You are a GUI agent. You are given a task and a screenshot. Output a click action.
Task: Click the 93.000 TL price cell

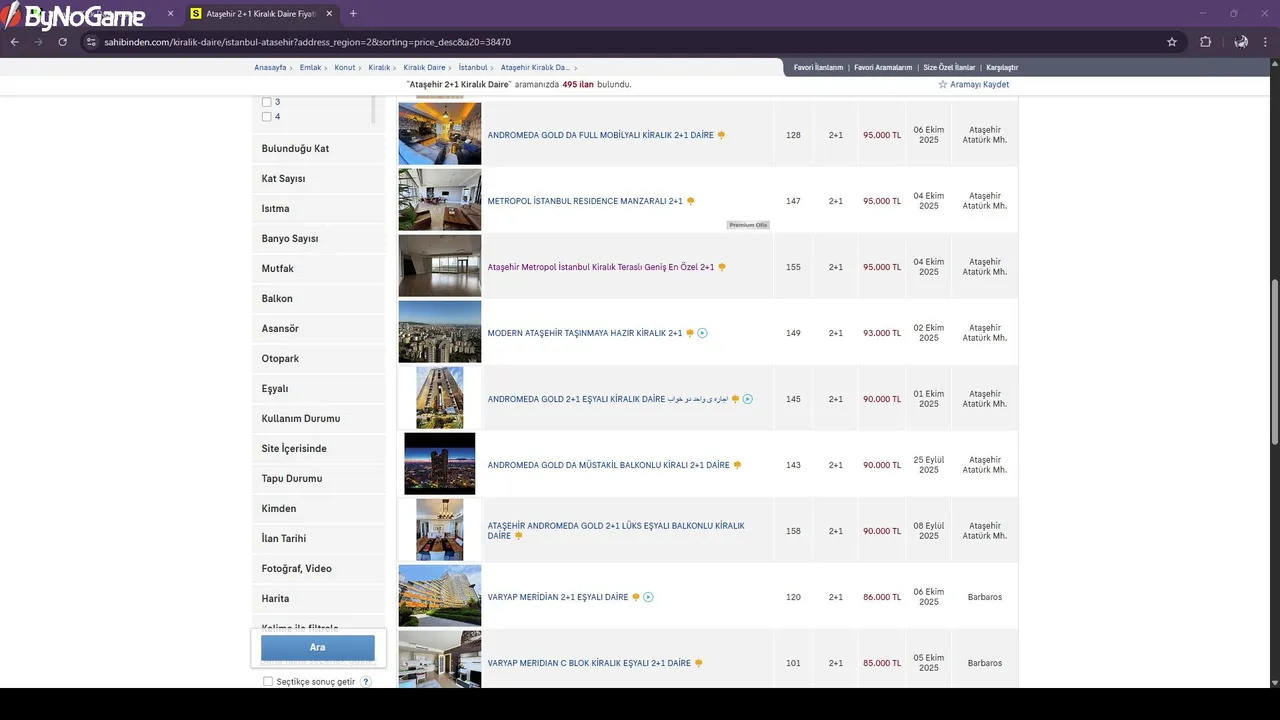coord(882,333)
